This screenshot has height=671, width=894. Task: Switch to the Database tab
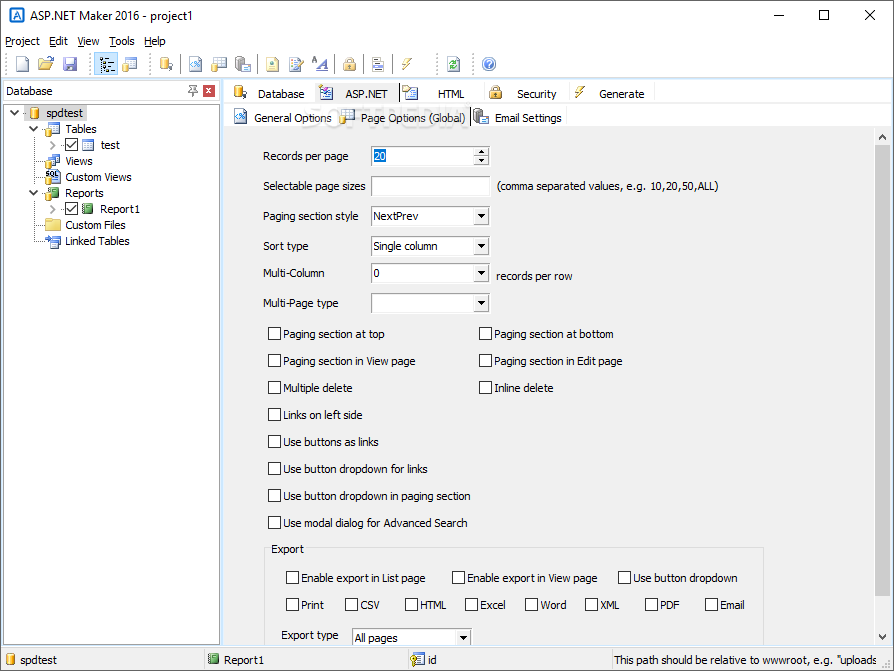pyautogui.click(x=269, y=93)
